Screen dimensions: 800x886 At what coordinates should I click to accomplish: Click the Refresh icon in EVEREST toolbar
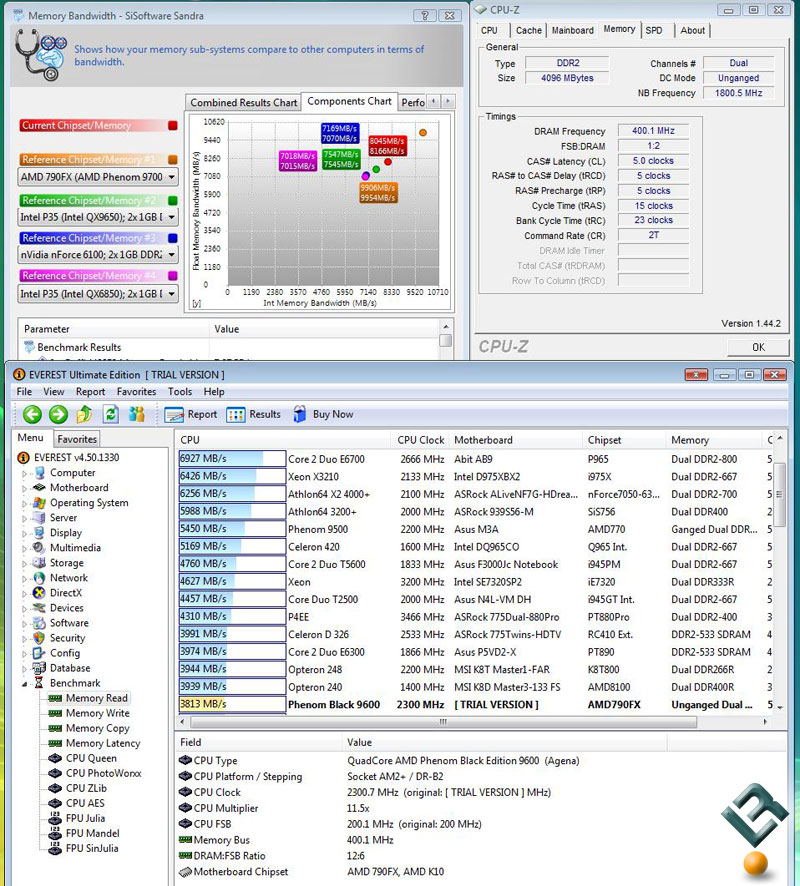[111, 414]
